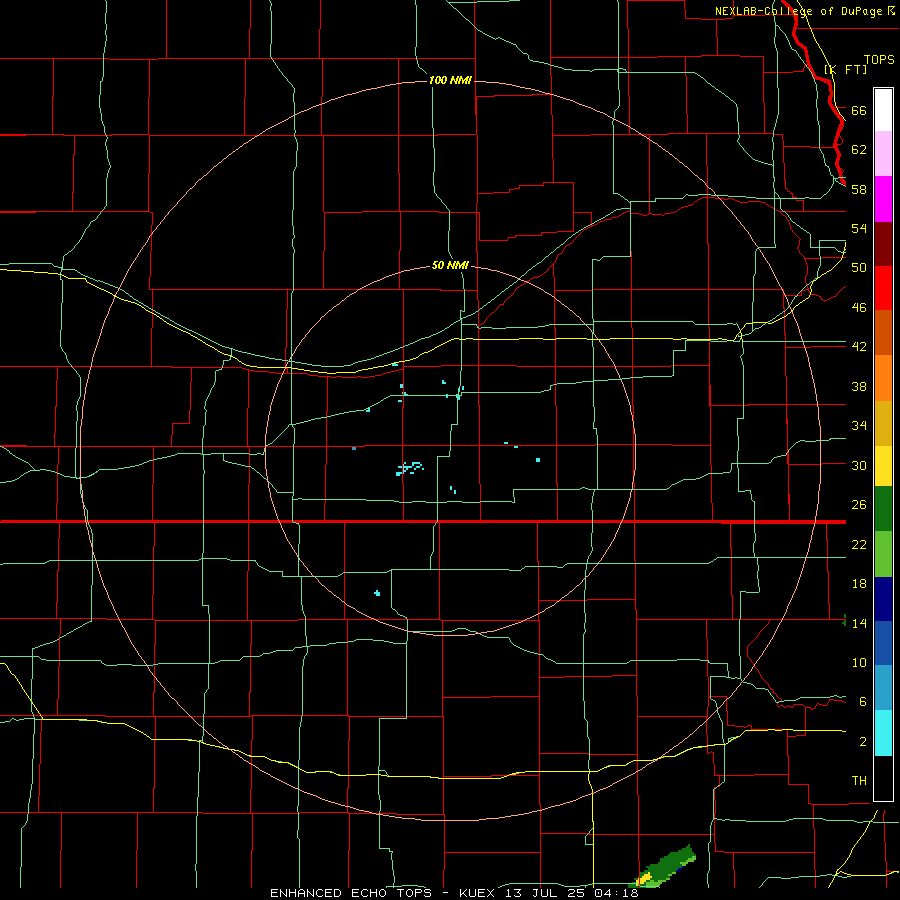Click the '13 JUL 25 04:18' timestamp
The image size is (900, 900).
(571, 893)
